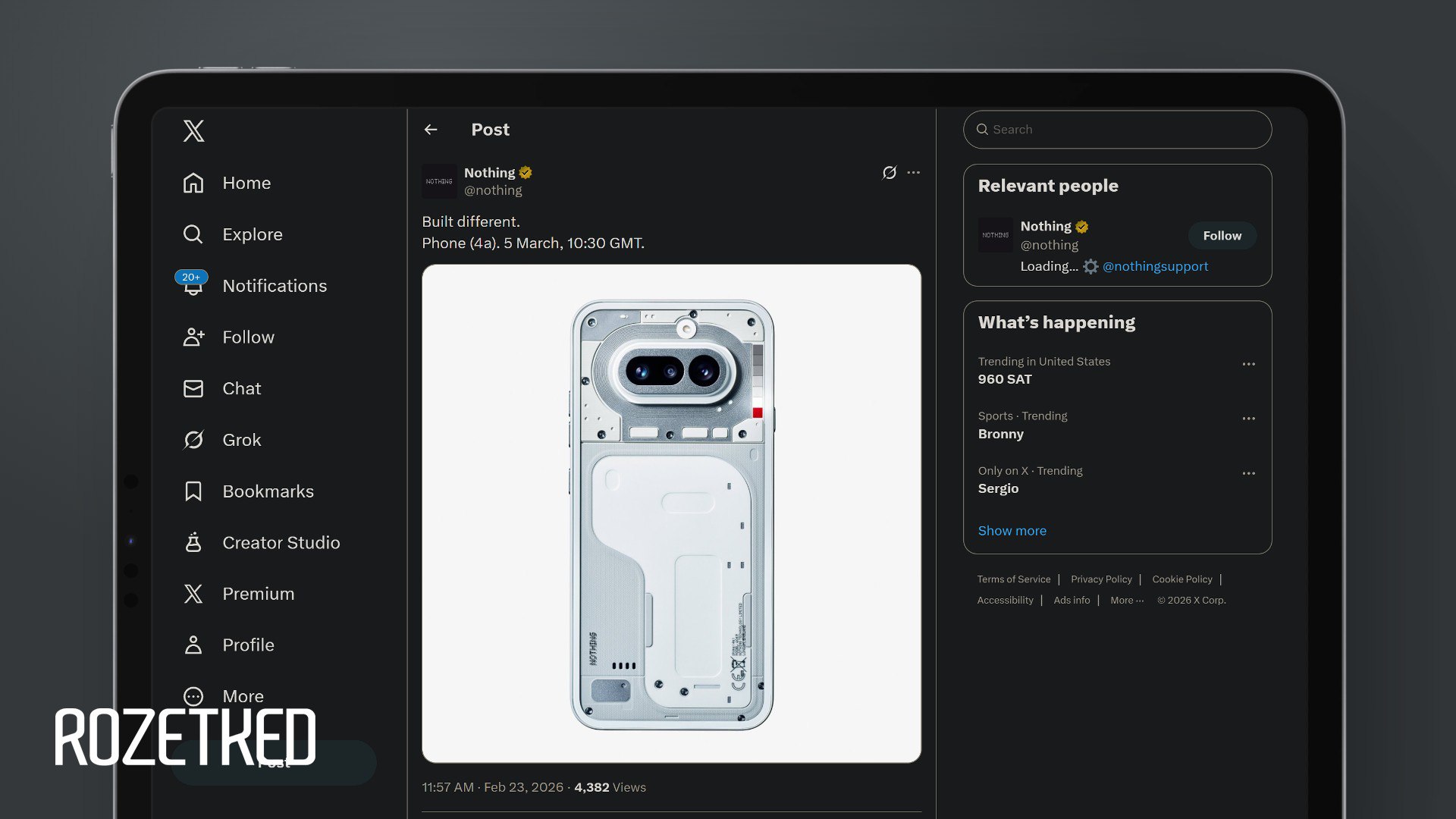Open options for 960 SAT trend
The width and height of the screenshot is (1456, 819).
tap(1248, 364)
